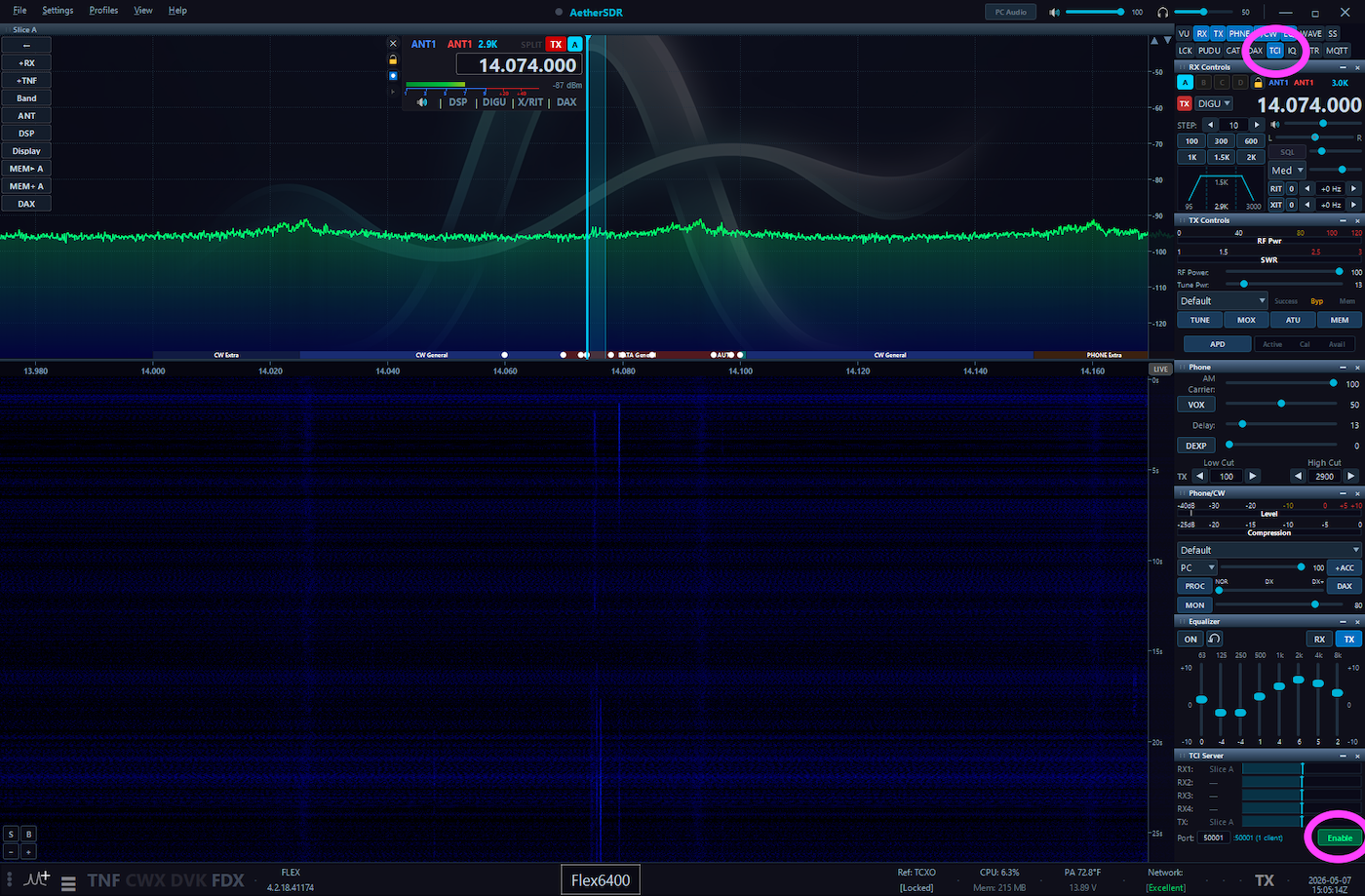Adjust the Tune Pwr slider
The height and width of the screenshot is (896, 1365).
point(1283,285)
